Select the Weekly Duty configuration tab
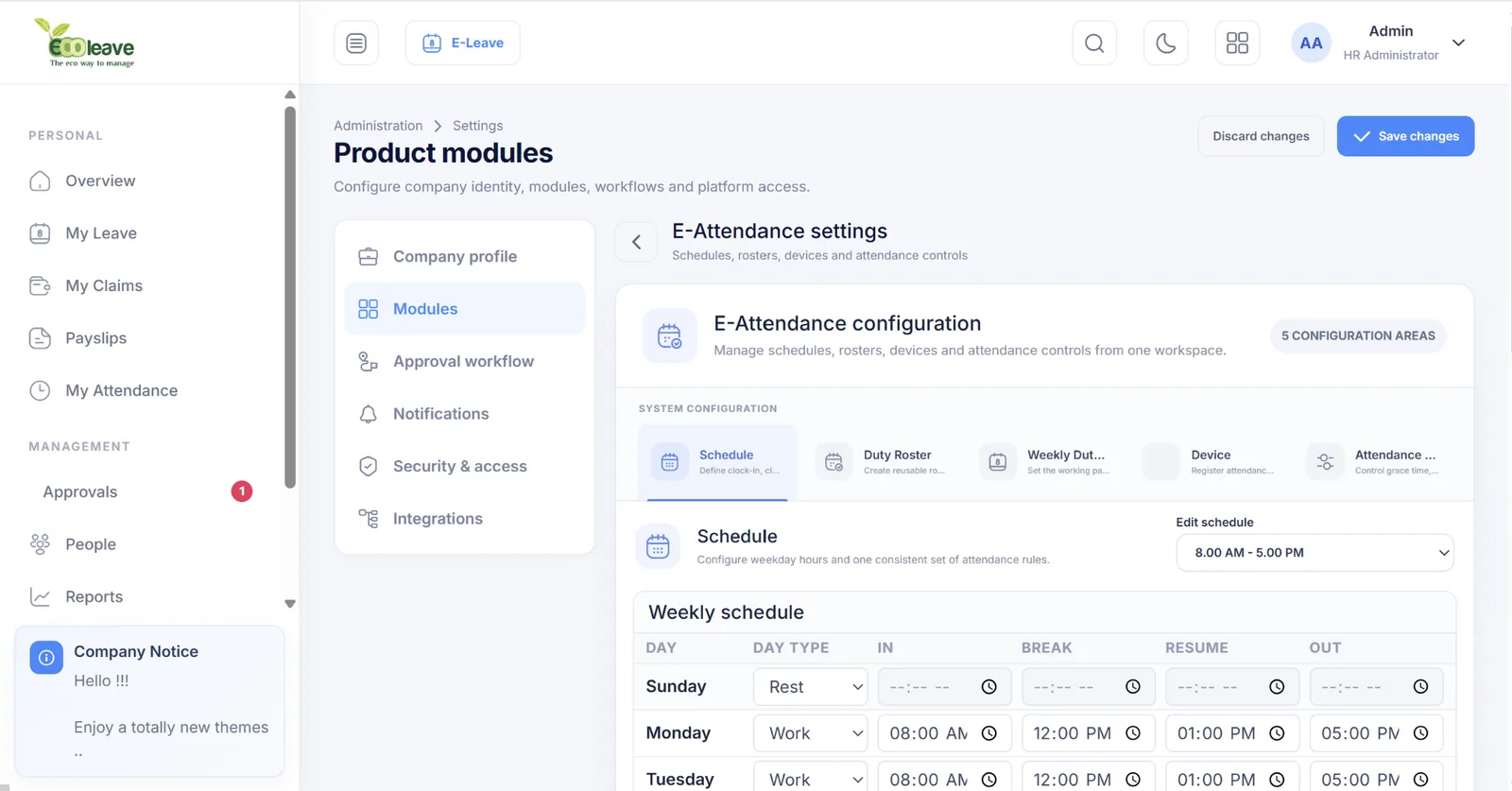 [1045, 462]
